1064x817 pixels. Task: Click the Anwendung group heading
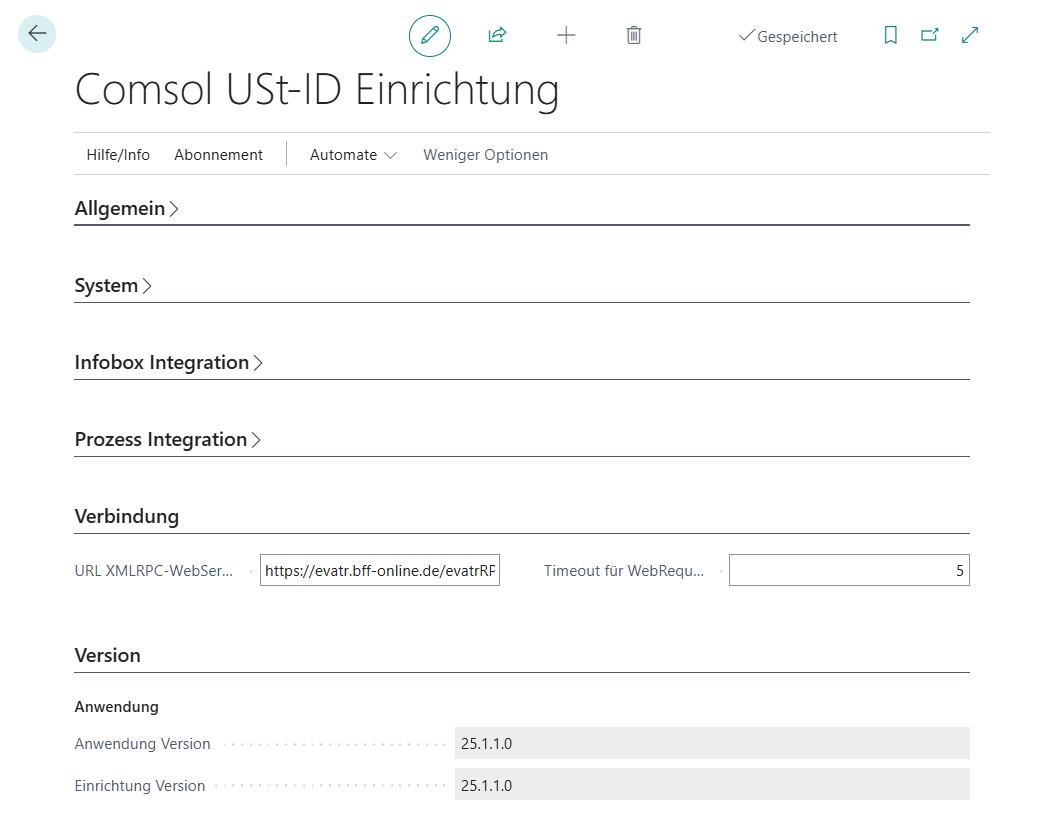point(117,706)
